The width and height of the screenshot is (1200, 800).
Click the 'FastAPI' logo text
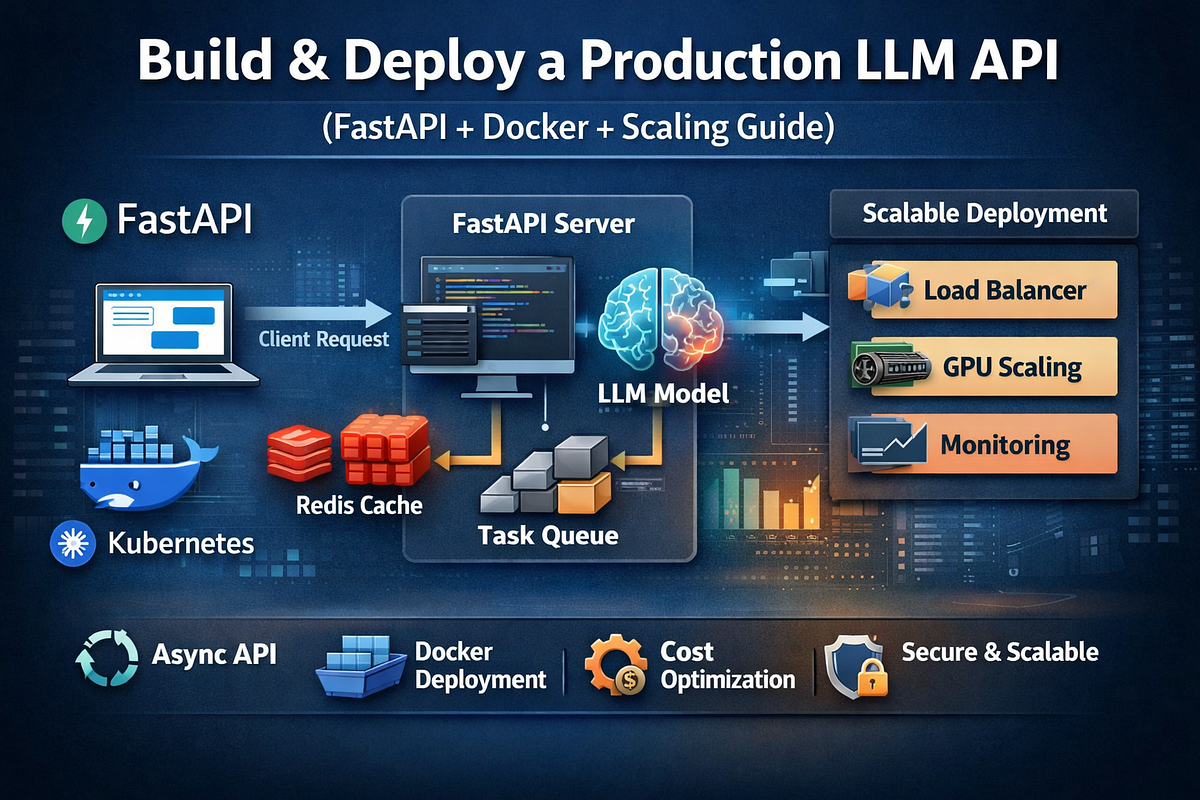(183, 219)
